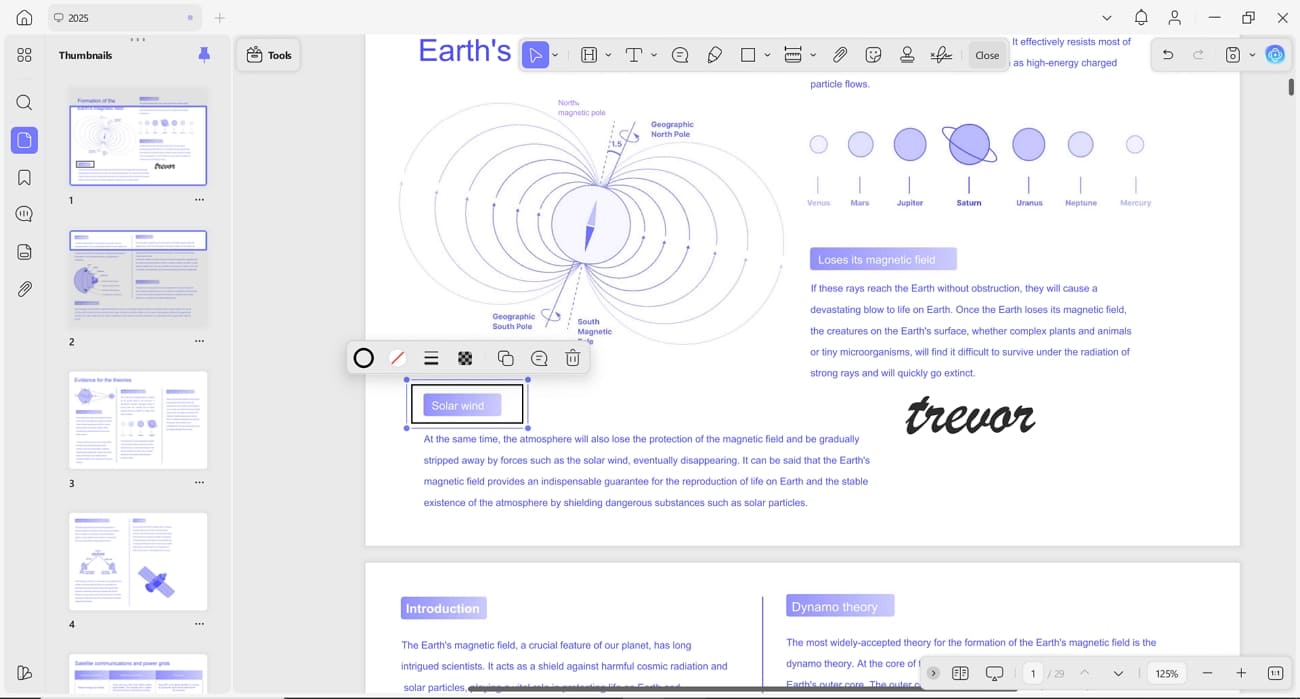Open the Bookmarks panel in sidebar
This screenshot has width=1300, height=699.
tap(24, 177)
